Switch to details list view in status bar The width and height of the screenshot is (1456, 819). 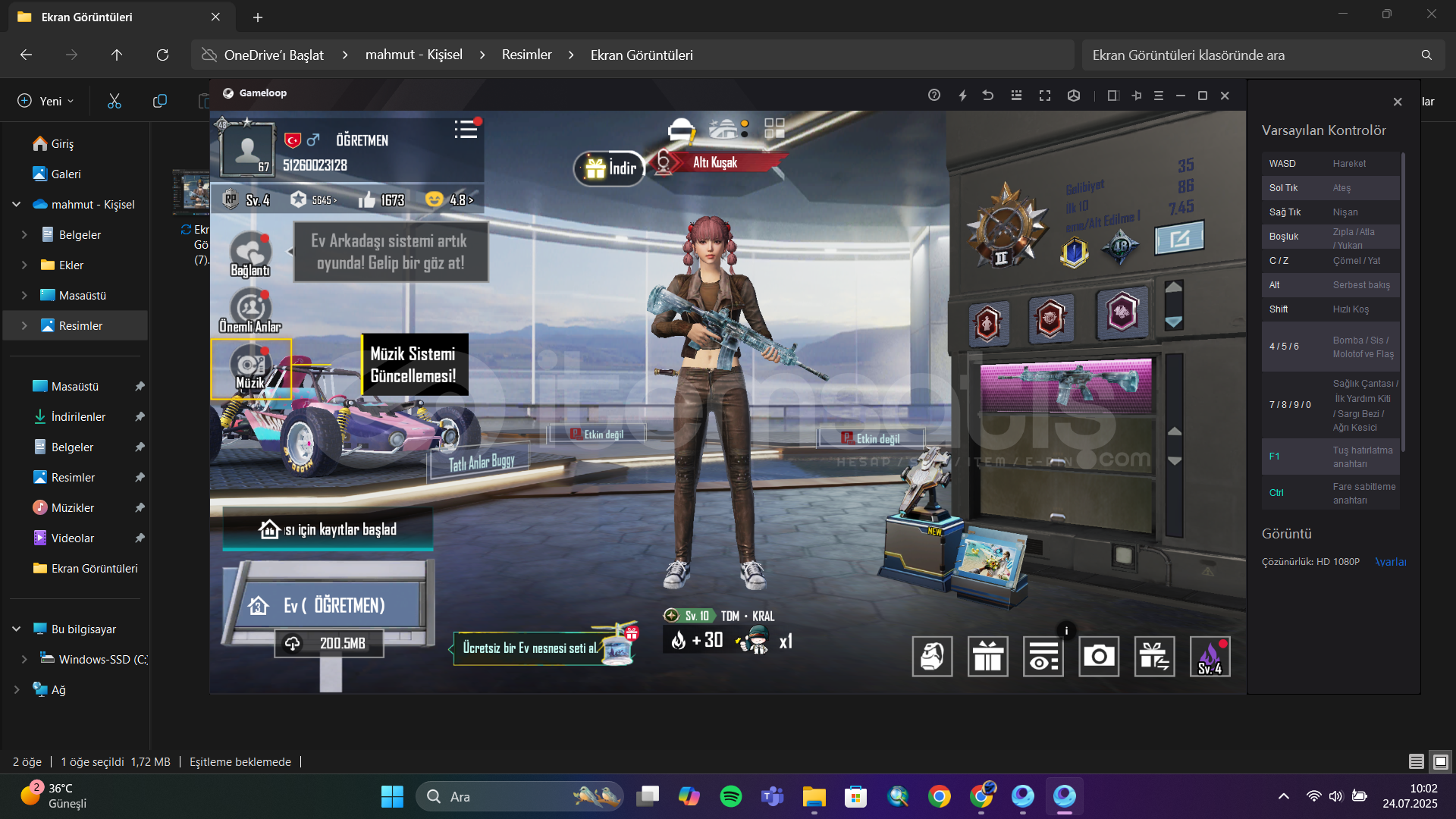click(x=1417, y=761)
